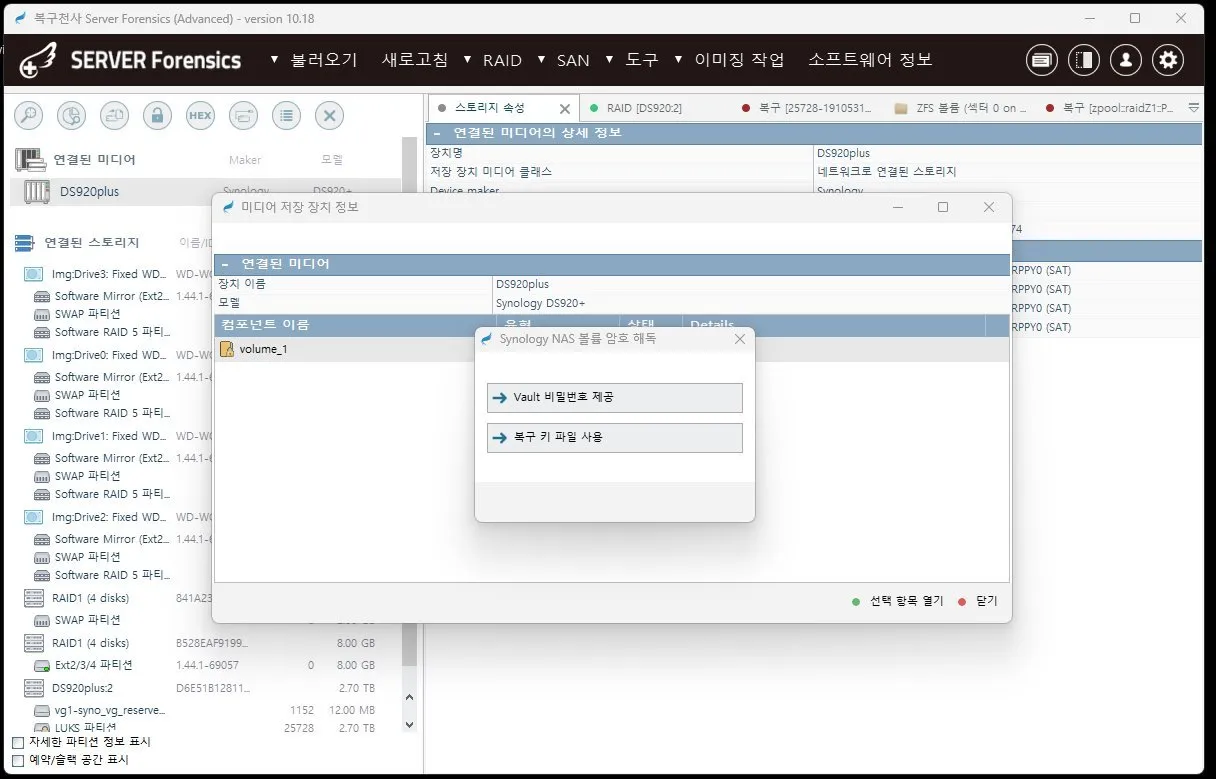This screenshot has height=779, width=1216.
Task: Open the dropdown arrow before SAN menu
Action: click(x=541, y=60)
